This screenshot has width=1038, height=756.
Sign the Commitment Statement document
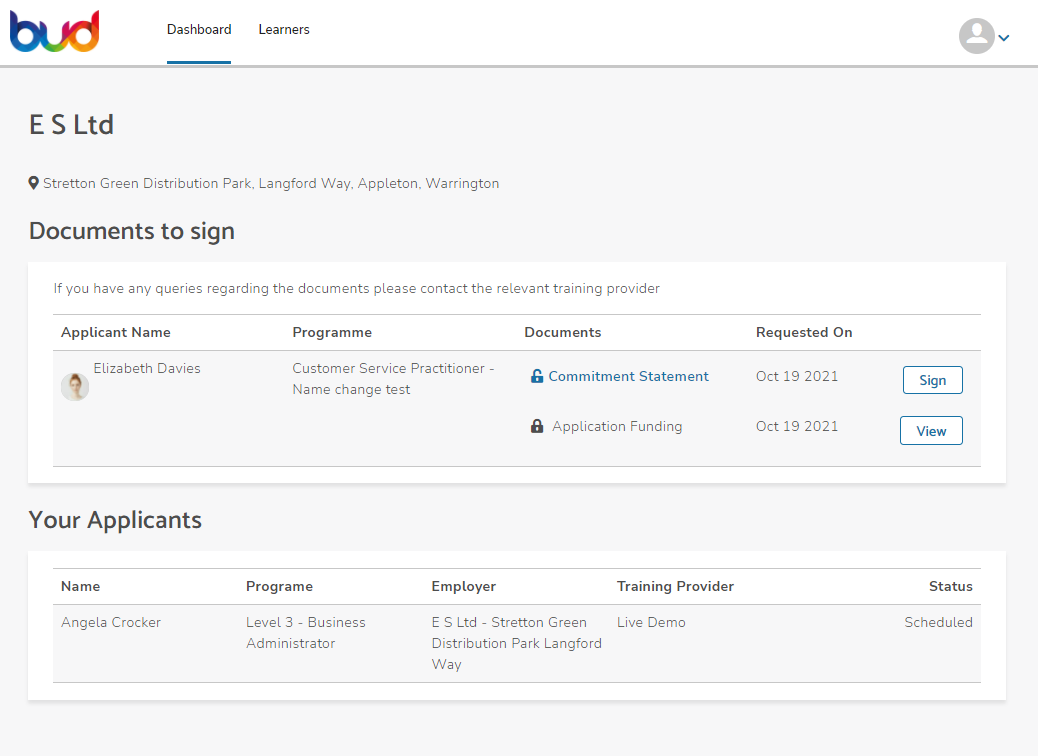pos(932,380)
